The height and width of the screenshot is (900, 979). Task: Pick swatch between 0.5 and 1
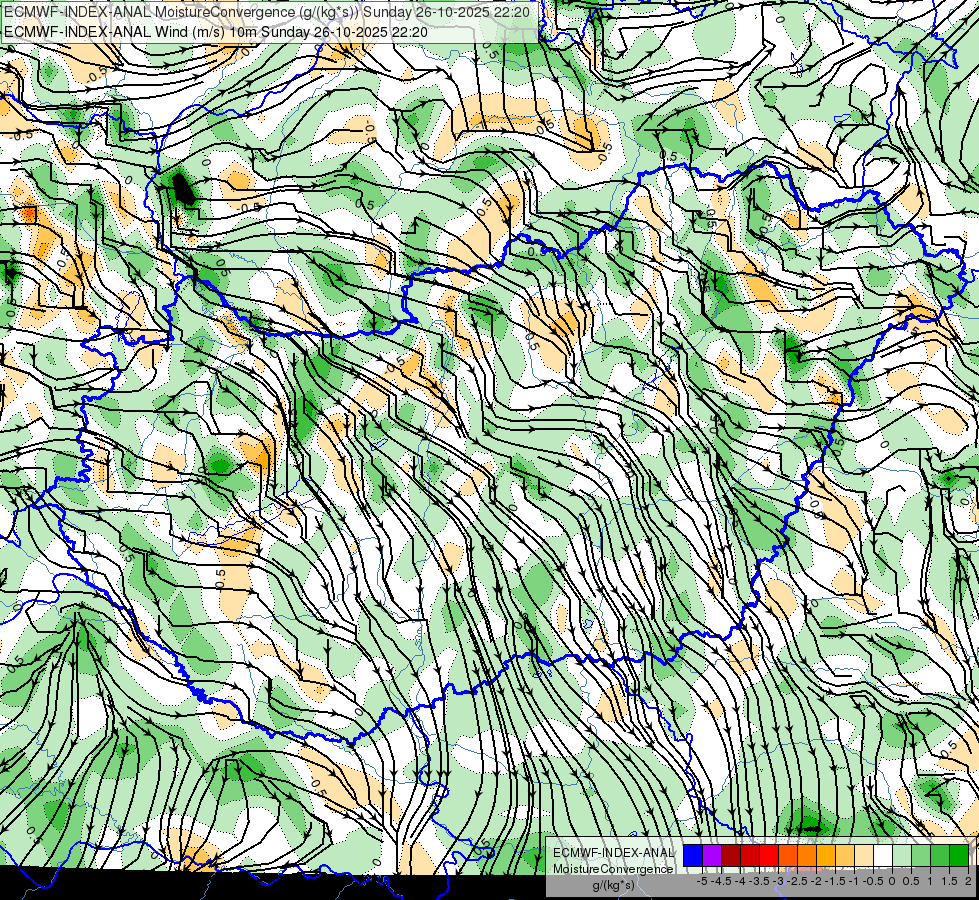coord(921,855)
